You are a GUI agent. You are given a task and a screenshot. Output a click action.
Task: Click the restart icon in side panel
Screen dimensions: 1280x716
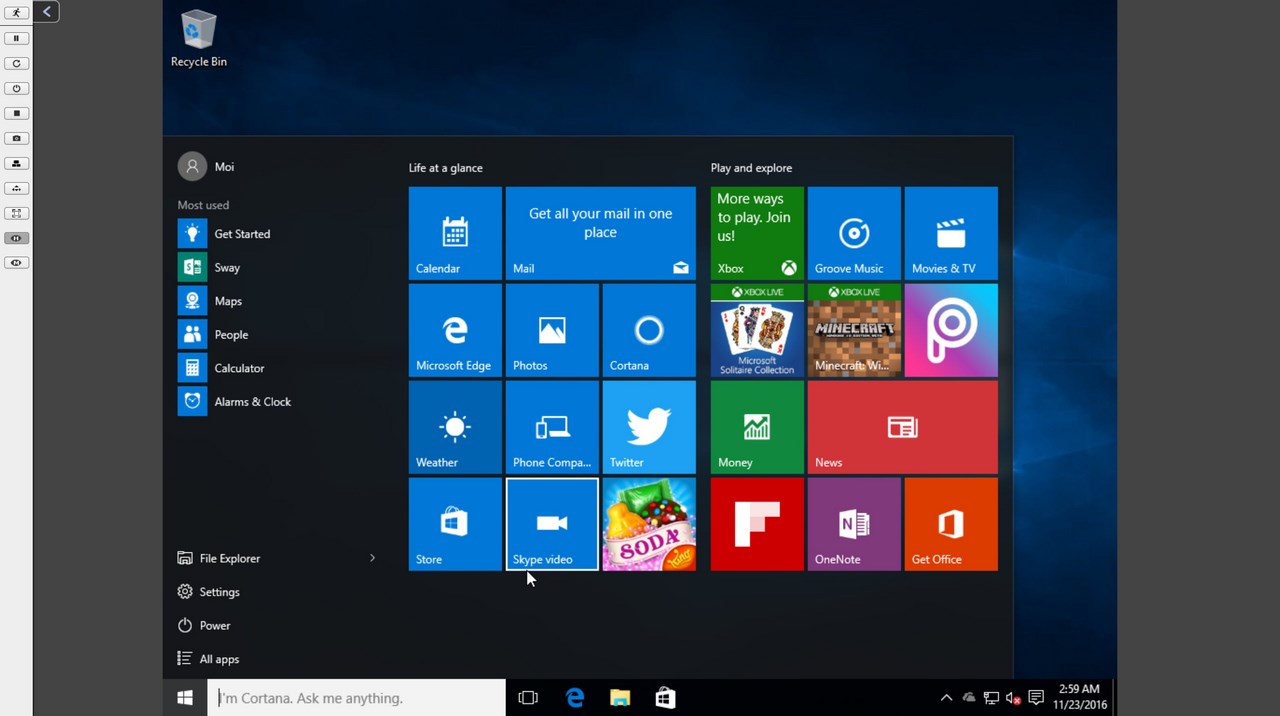pyautogui.click(x=16, y=63)
